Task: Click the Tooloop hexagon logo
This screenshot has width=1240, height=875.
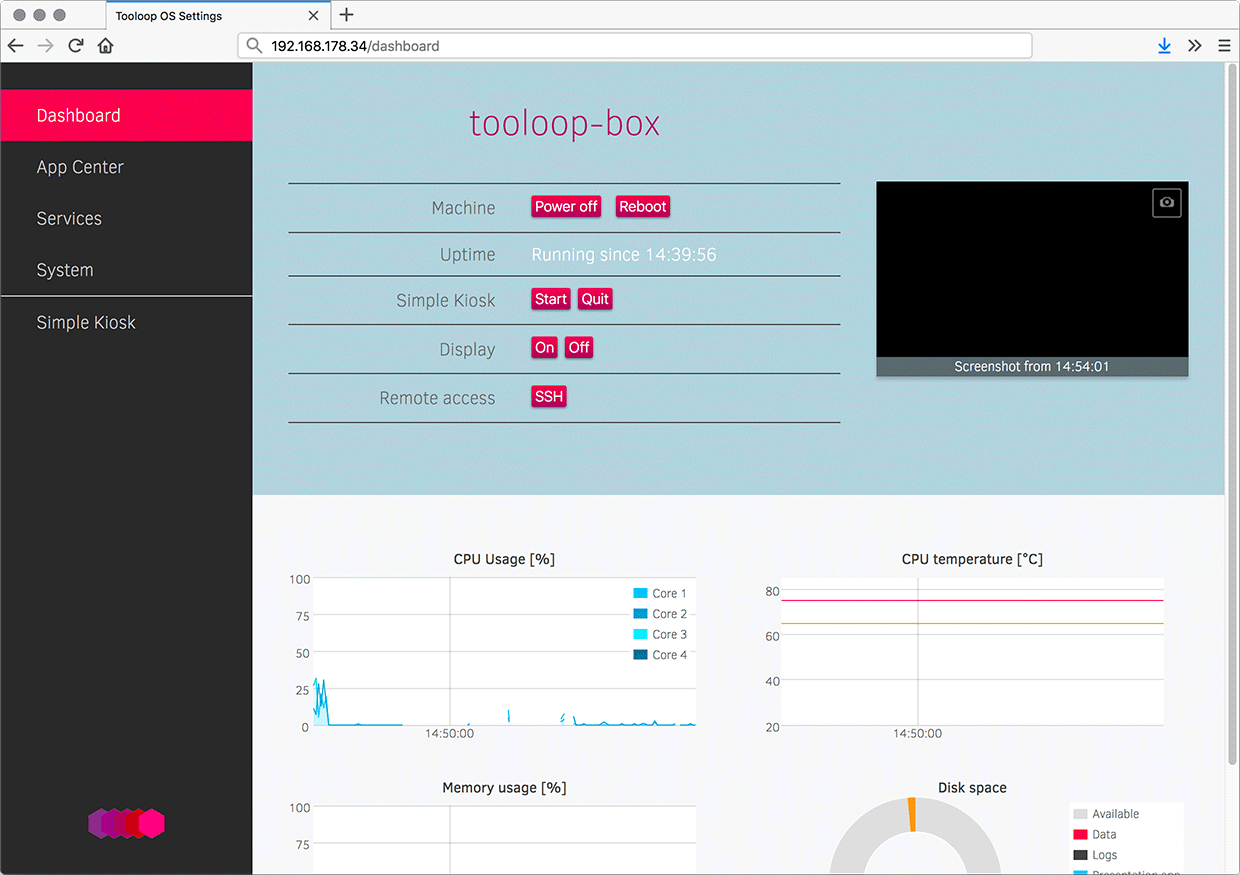Action: pyautogui.click(x=126, y=823)
